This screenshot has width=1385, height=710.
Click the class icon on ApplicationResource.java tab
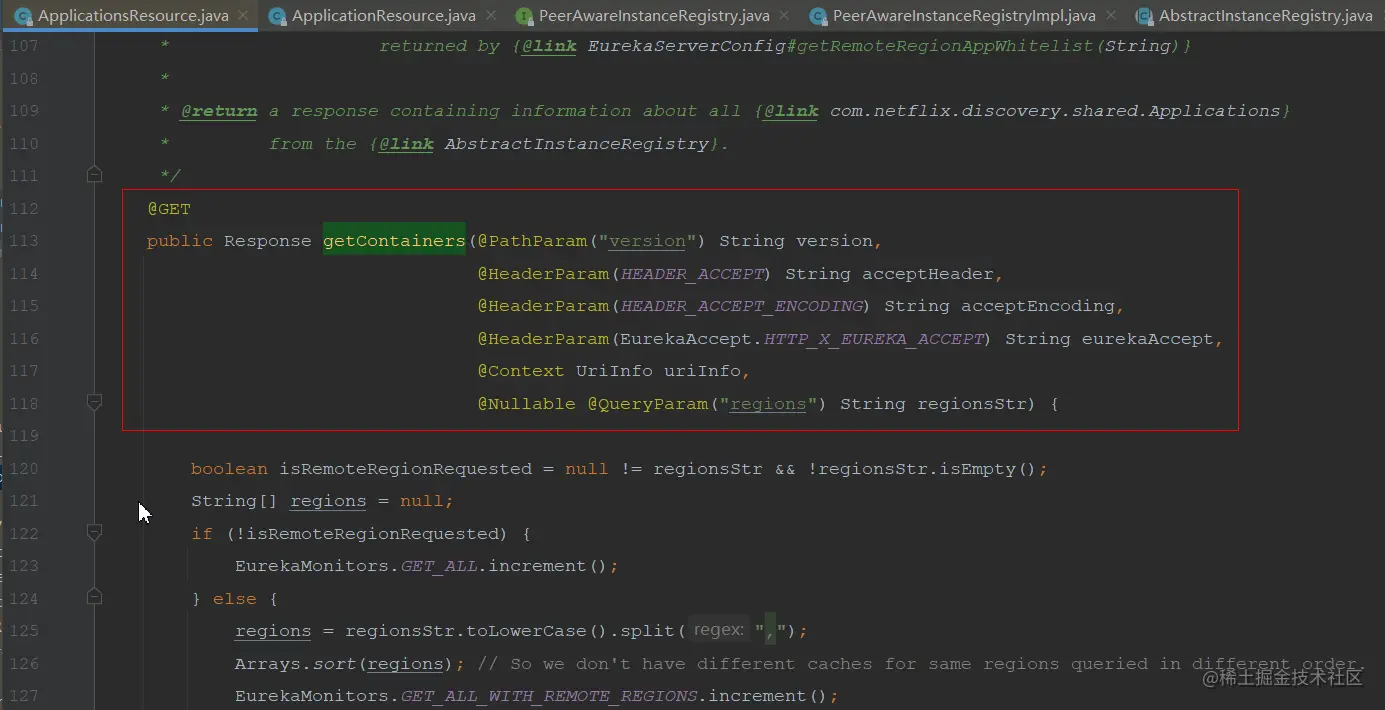coord(278,16)
